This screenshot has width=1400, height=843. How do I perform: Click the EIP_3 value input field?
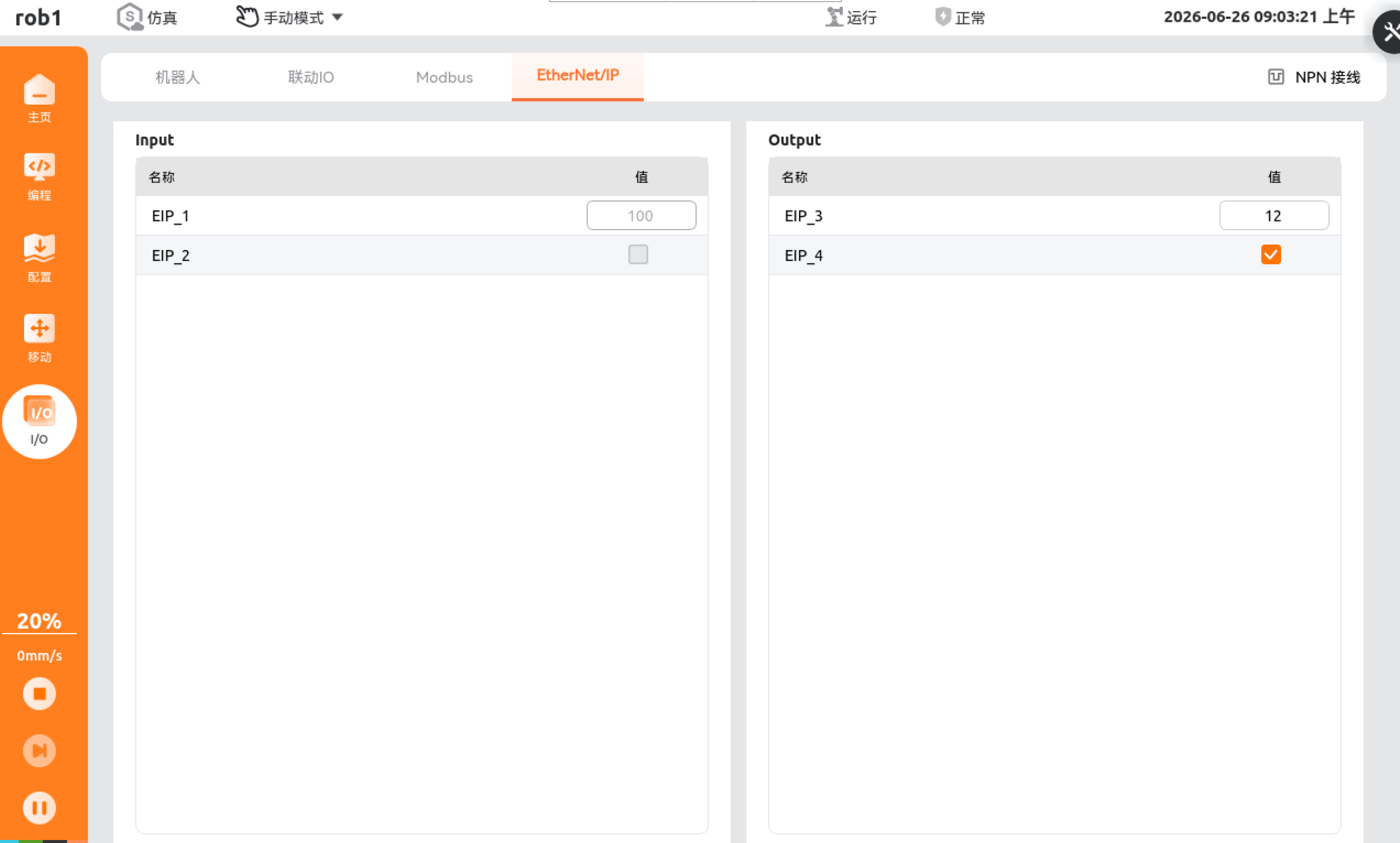point(1273,216)
